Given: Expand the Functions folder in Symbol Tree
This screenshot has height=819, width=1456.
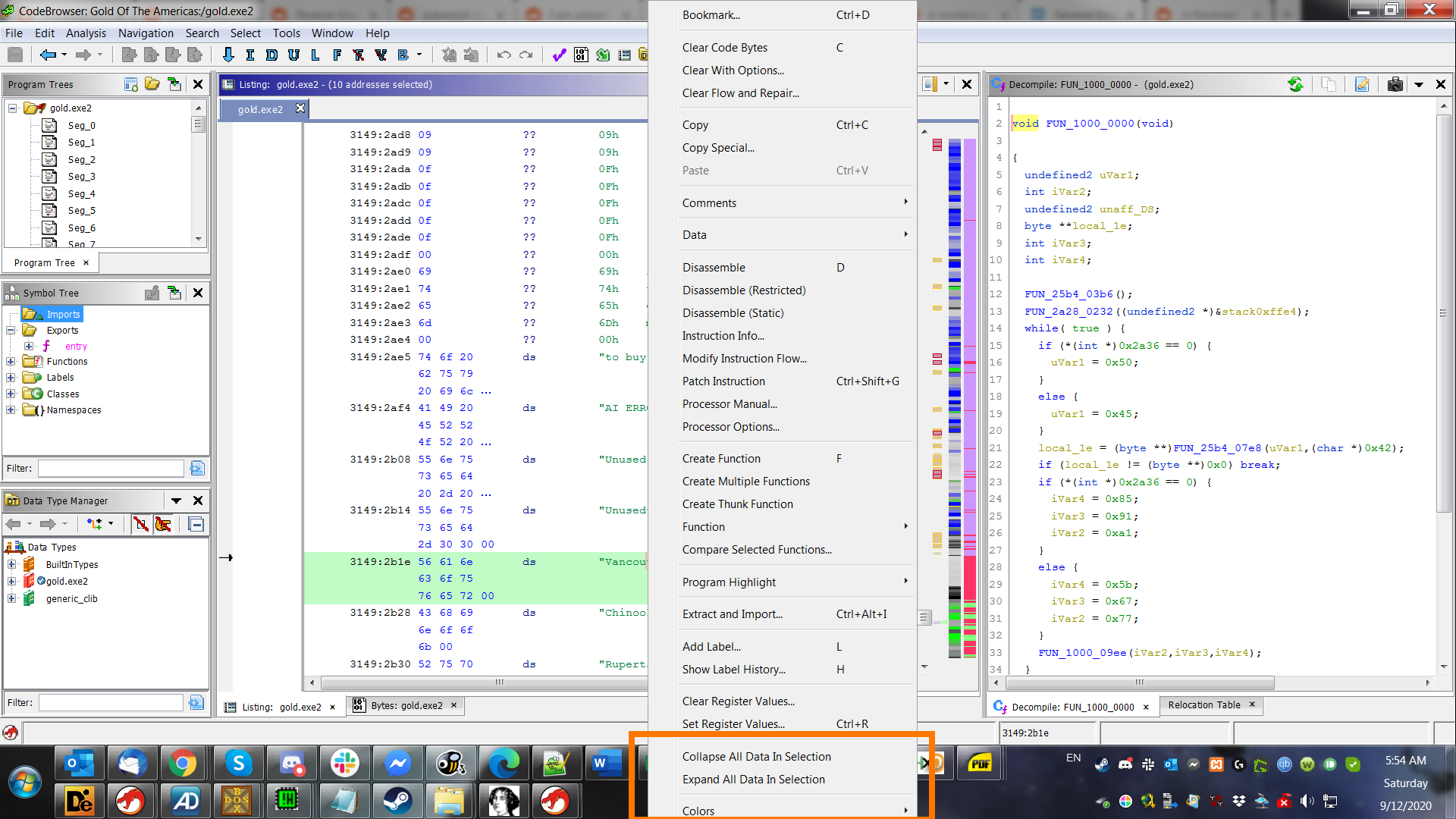Looking at the screenshot, I should tap(11, 362).
